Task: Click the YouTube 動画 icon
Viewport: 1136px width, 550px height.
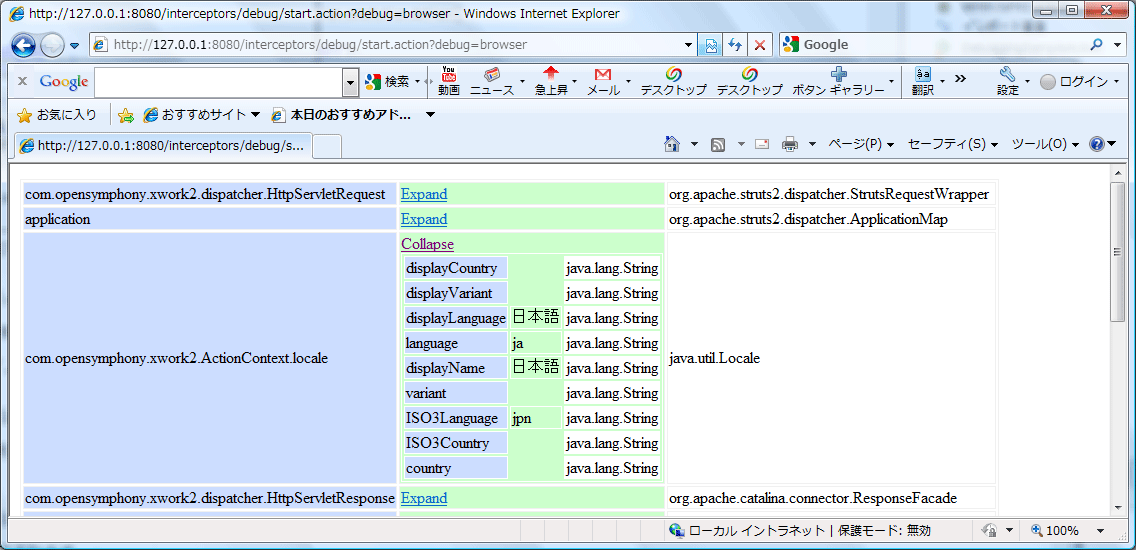Action: pos(449,81)
